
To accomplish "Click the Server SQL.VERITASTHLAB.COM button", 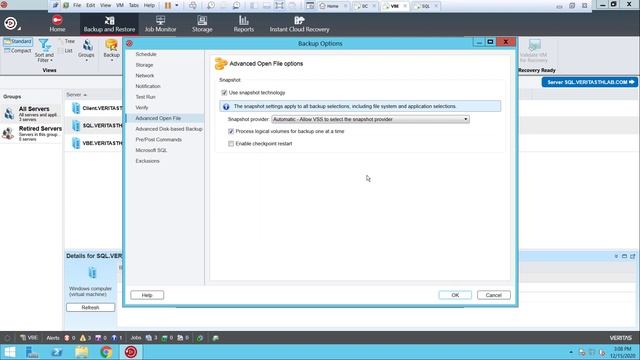I will 589,82.
